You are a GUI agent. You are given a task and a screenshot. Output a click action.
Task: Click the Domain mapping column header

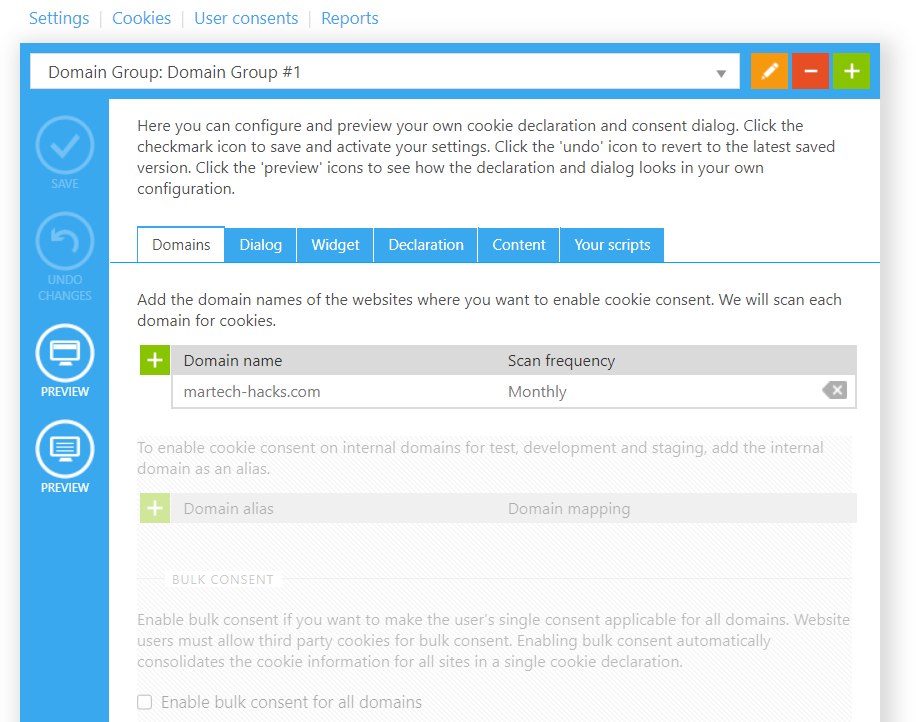pos(569,508)
